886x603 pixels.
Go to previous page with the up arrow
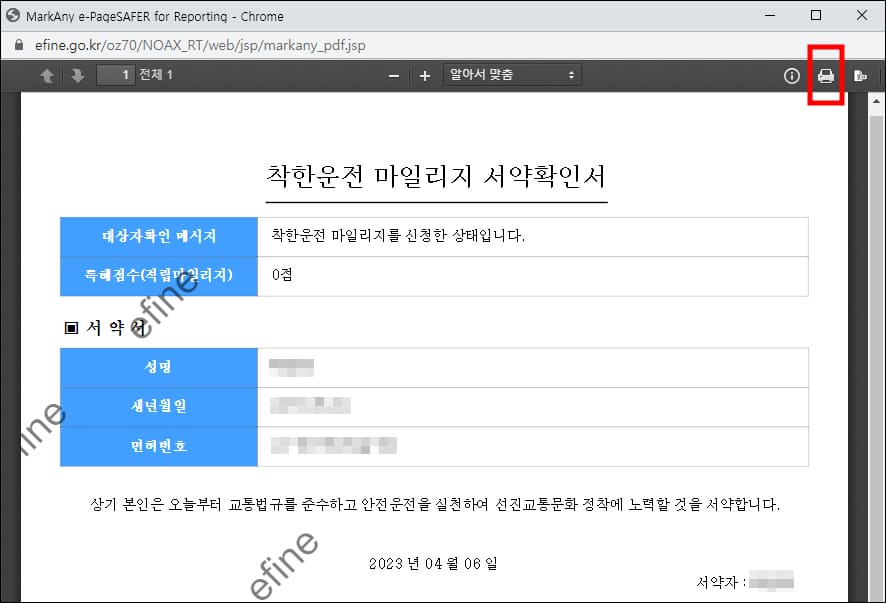(47, 74)
